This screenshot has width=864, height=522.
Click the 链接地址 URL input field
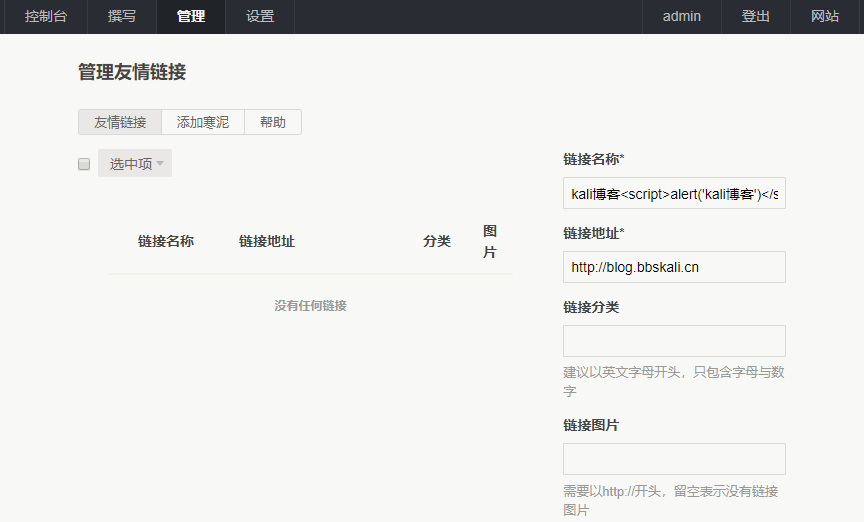coord(674,267)
